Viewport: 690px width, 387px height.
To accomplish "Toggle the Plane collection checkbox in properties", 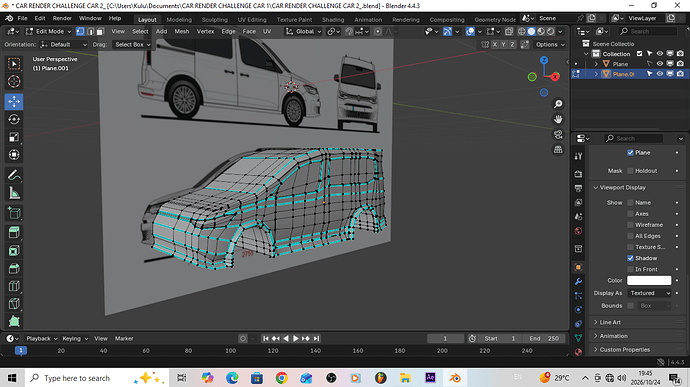I will coord(630,152).
